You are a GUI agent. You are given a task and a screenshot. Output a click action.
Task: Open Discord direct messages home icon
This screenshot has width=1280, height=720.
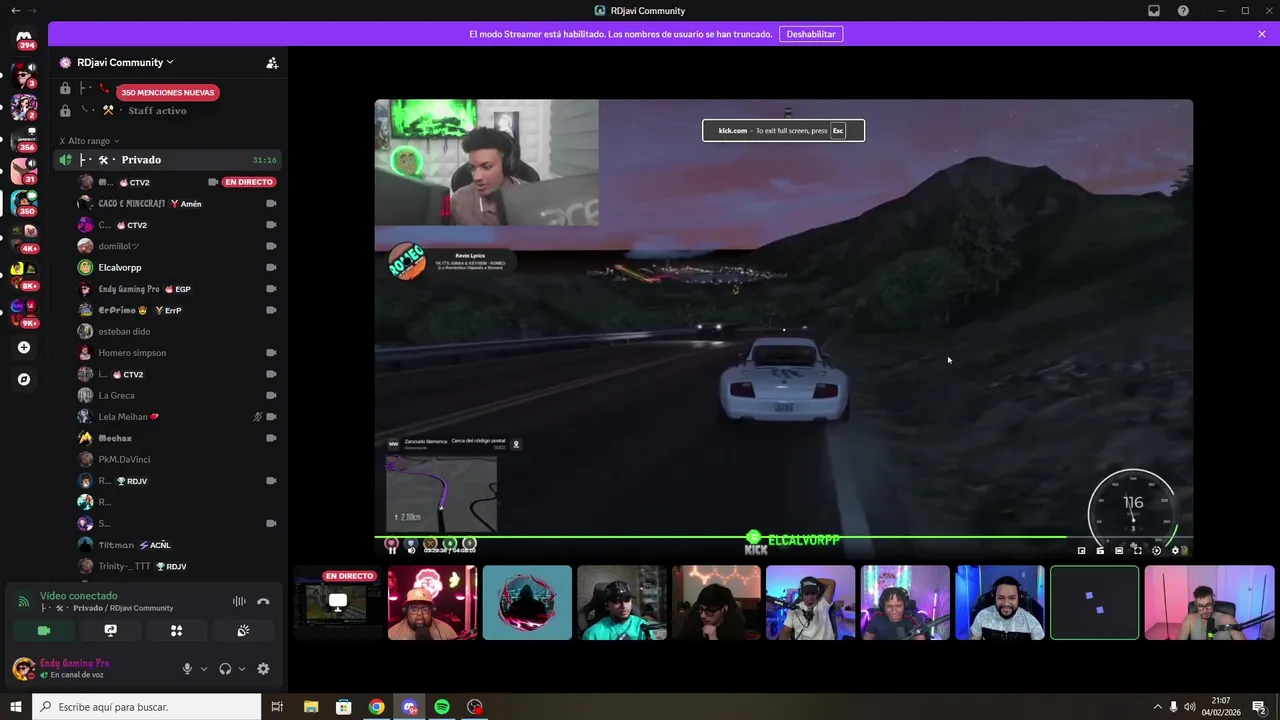tap(24, 37)
